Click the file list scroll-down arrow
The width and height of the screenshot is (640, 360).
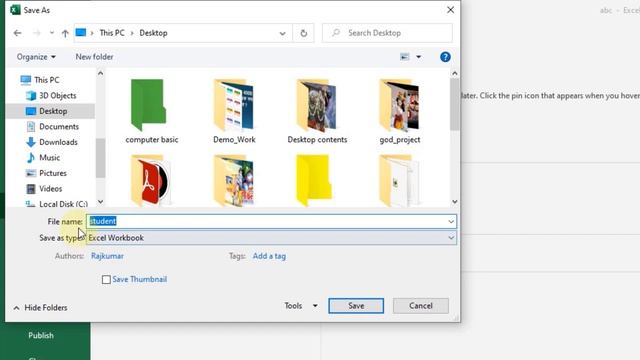(x=455, y=202)
